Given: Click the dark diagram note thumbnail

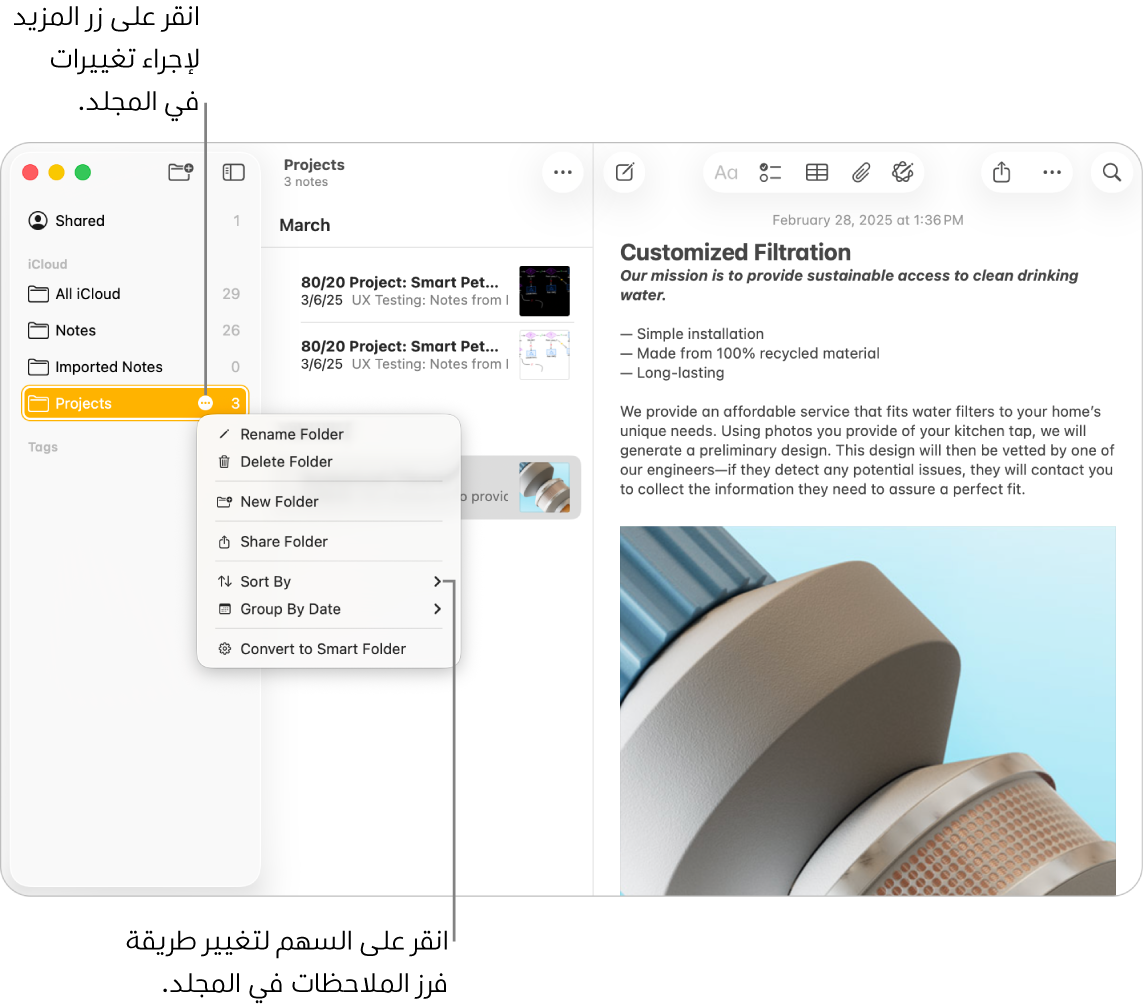Looking at the screenshot, I should (x=544, y=290).
